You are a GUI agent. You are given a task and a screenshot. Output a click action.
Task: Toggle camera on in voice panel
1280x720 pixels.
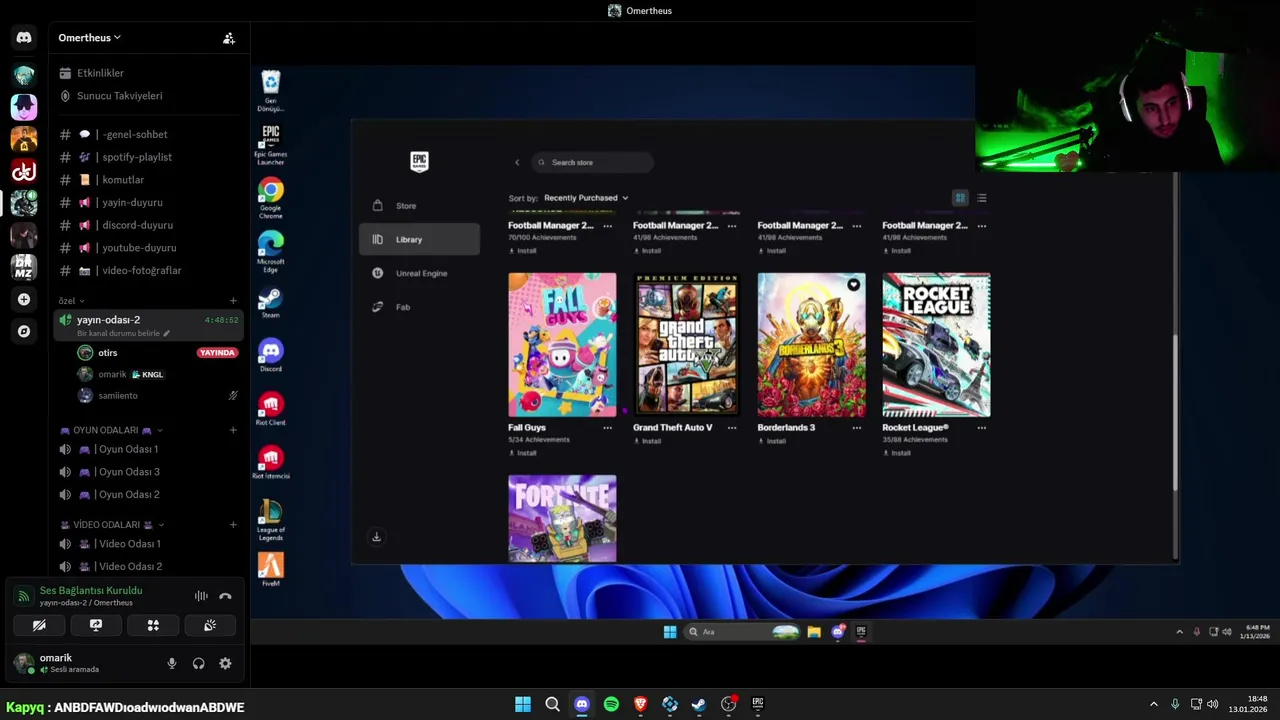39,625
